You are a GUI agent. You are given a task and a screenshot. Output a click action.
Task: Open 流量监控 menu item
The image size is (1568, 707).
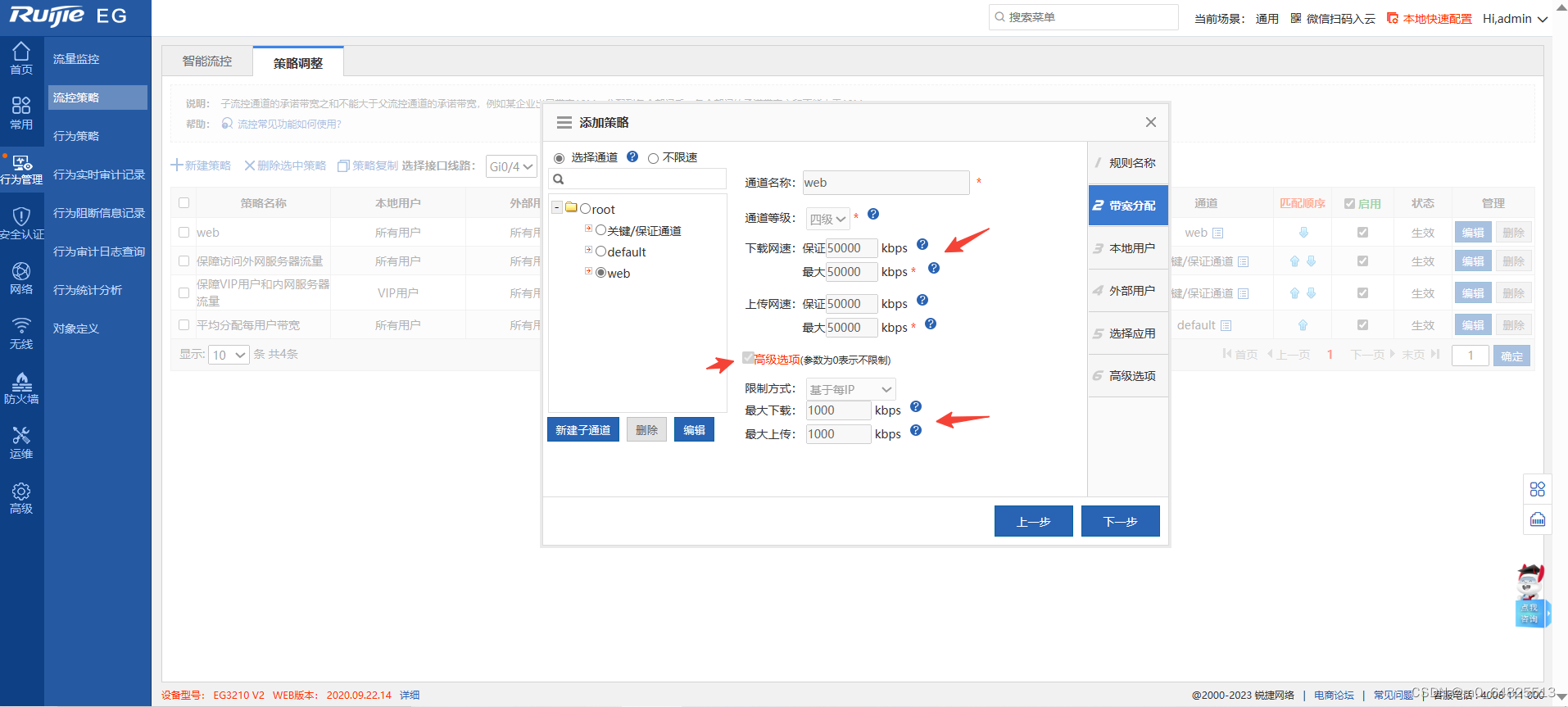pyautogui.click(x=76, y=59)
